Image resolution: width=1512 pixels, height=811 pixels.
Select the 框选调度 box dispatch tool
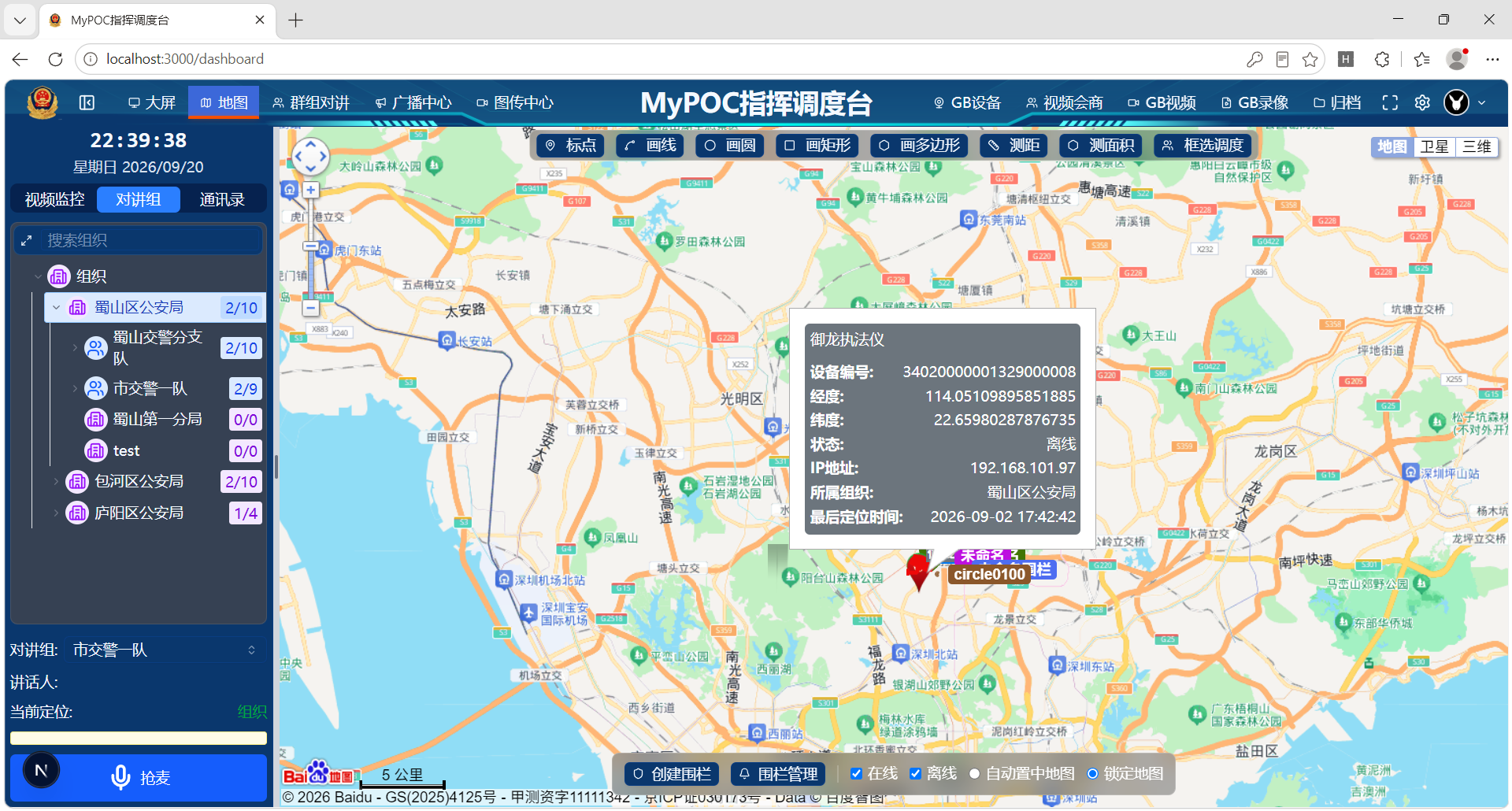coord(1203,146)
